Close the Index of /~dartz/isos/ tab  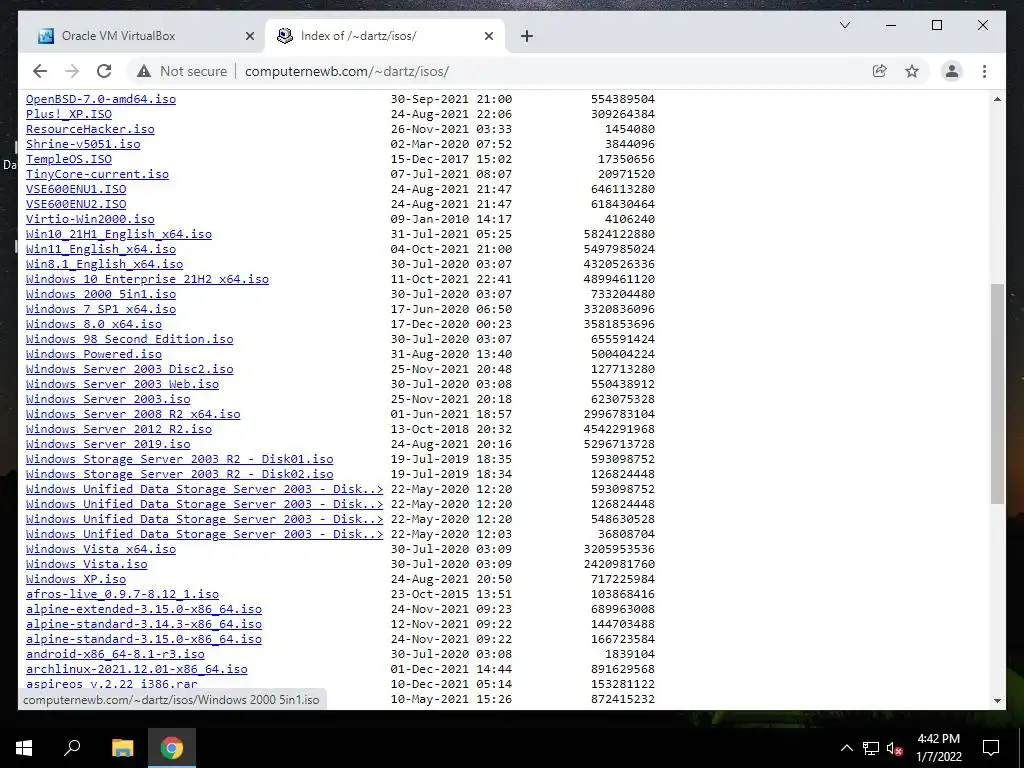point(488,36)
